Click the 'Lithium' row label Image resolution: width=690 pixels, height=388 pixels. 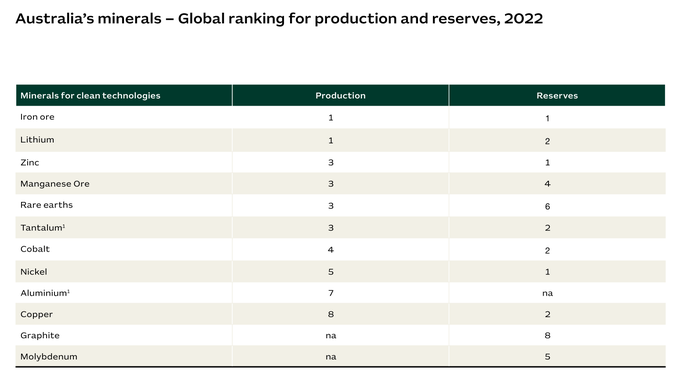37,140
